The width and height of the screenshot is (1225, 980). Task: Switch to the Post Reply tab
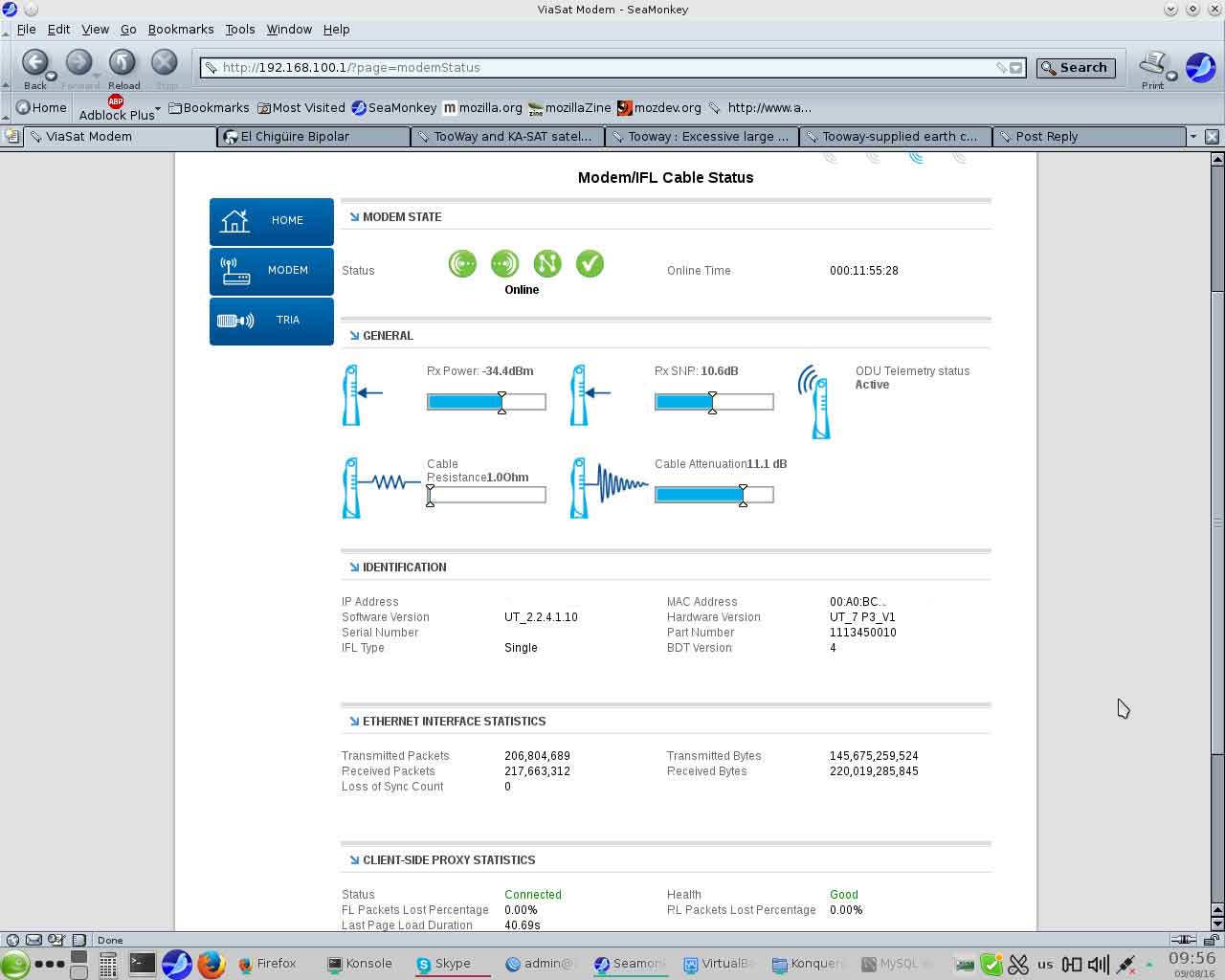point(1091,136)
